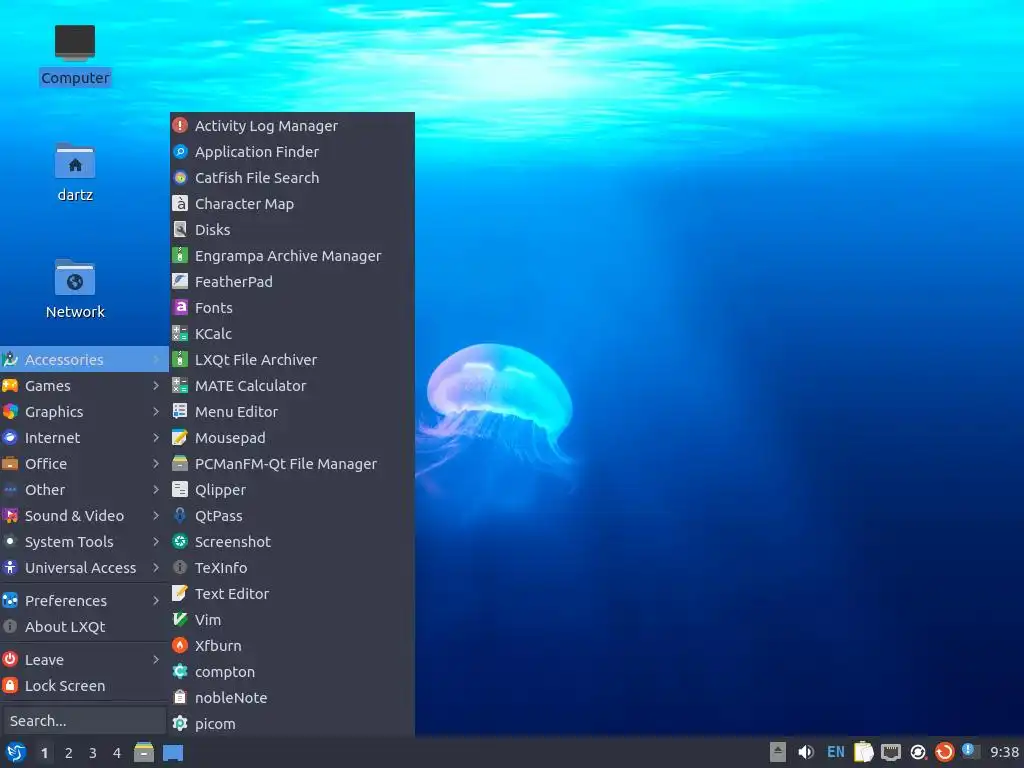Image resolution: width=1024 pixels, height=768 pixels.
Task: Click the PCManFM-Qt File Manager icon
Action: (x=180, y=464)
